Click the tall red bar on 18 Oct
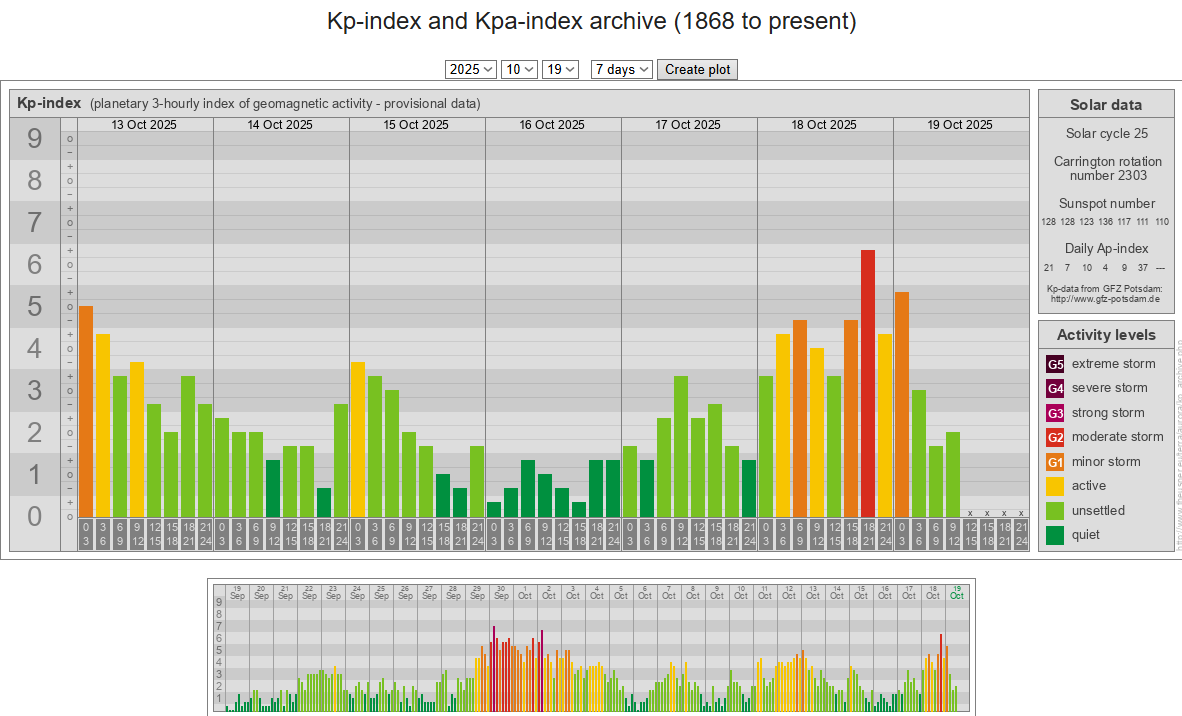Image resolution: width=1182 pixels, height=716 pixels. (x=868, y=383)
